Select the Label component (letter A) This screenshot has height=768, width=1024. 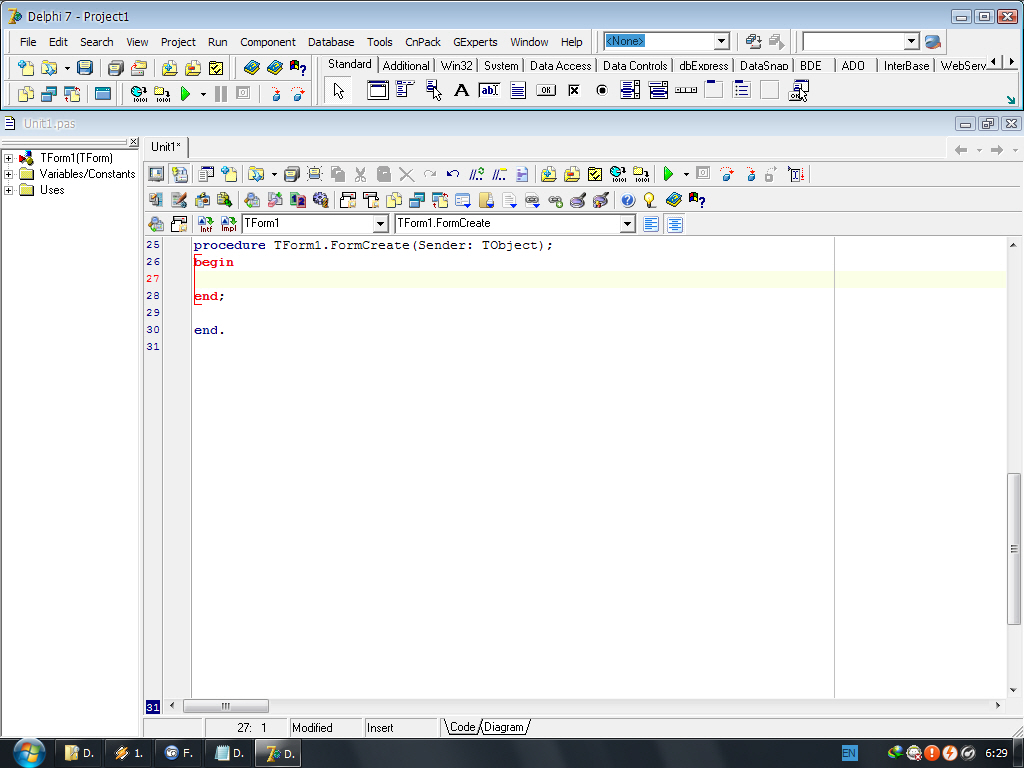coord(461,90)
